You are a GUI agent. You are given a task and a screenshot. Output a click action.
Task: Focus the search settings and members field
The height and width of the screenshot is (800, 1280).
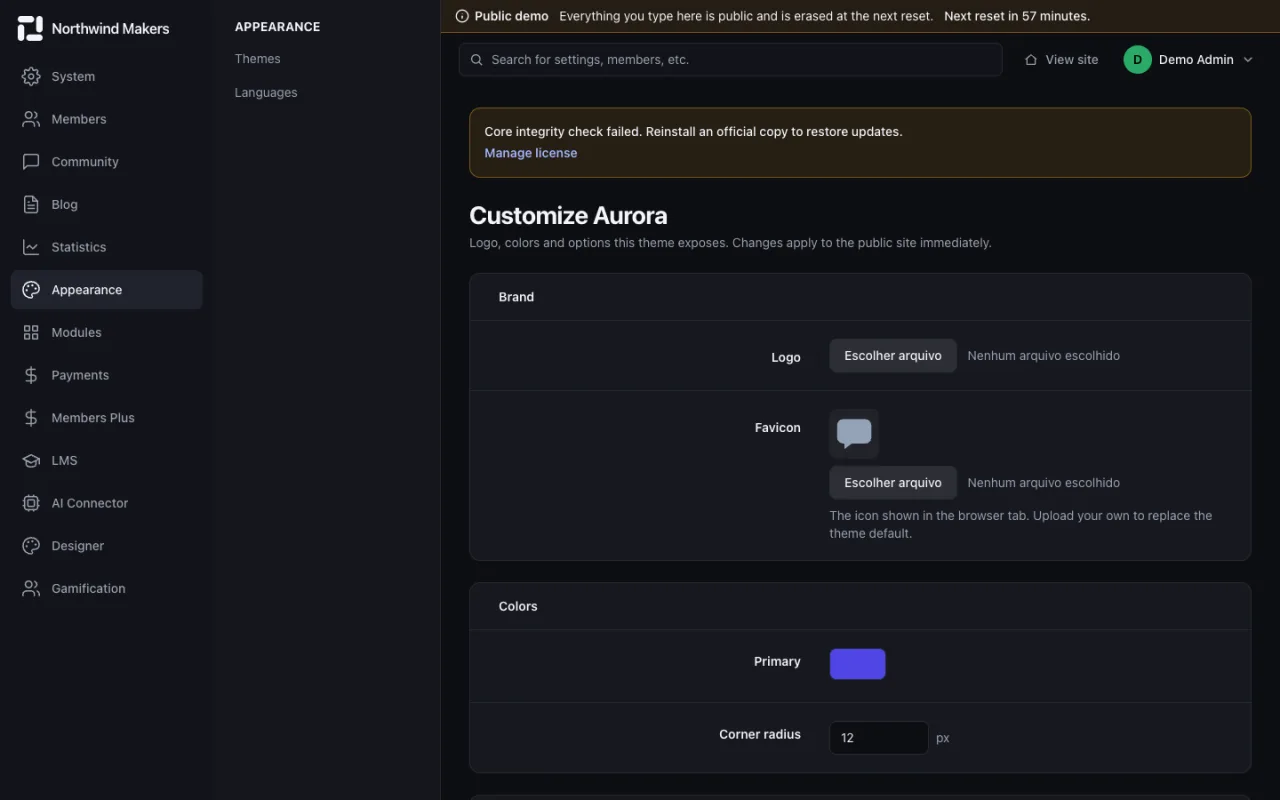tap(731, 60)
